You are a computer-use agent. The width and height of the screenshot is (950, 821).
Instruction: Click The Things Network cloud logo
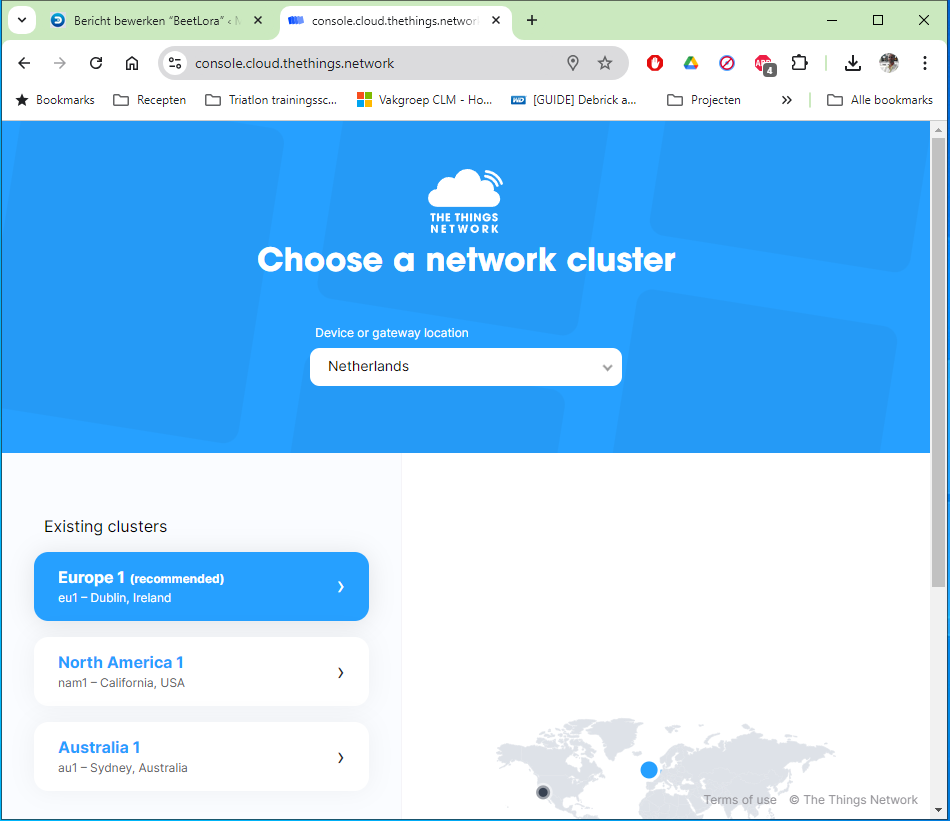[x=465, y=201]
